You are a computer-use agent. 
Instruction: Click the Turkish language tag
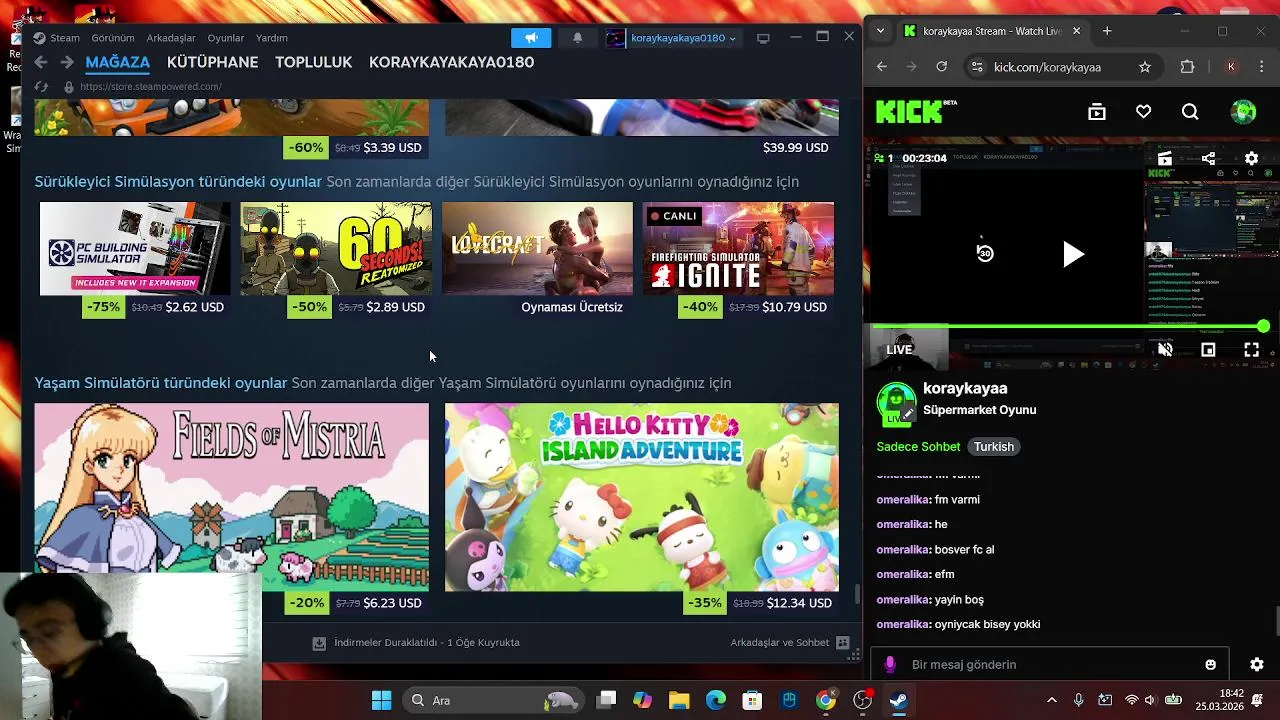pyautogui.click(x=994, y=447)
